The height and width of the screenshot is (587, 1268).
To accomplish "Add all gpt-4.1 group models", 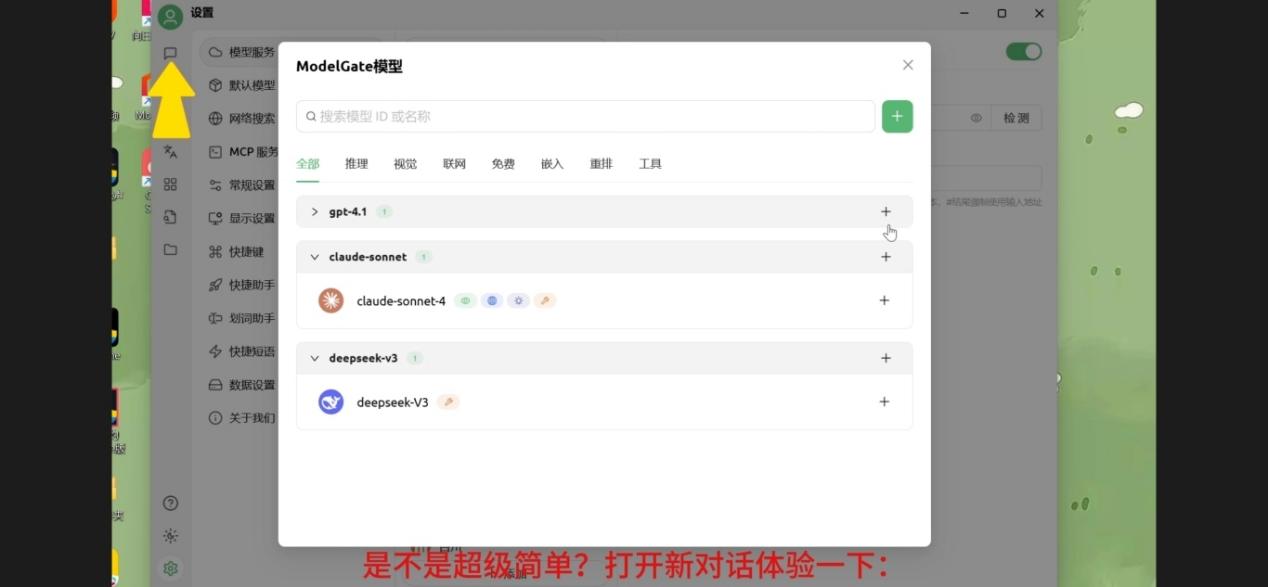I will coord(886,212).
